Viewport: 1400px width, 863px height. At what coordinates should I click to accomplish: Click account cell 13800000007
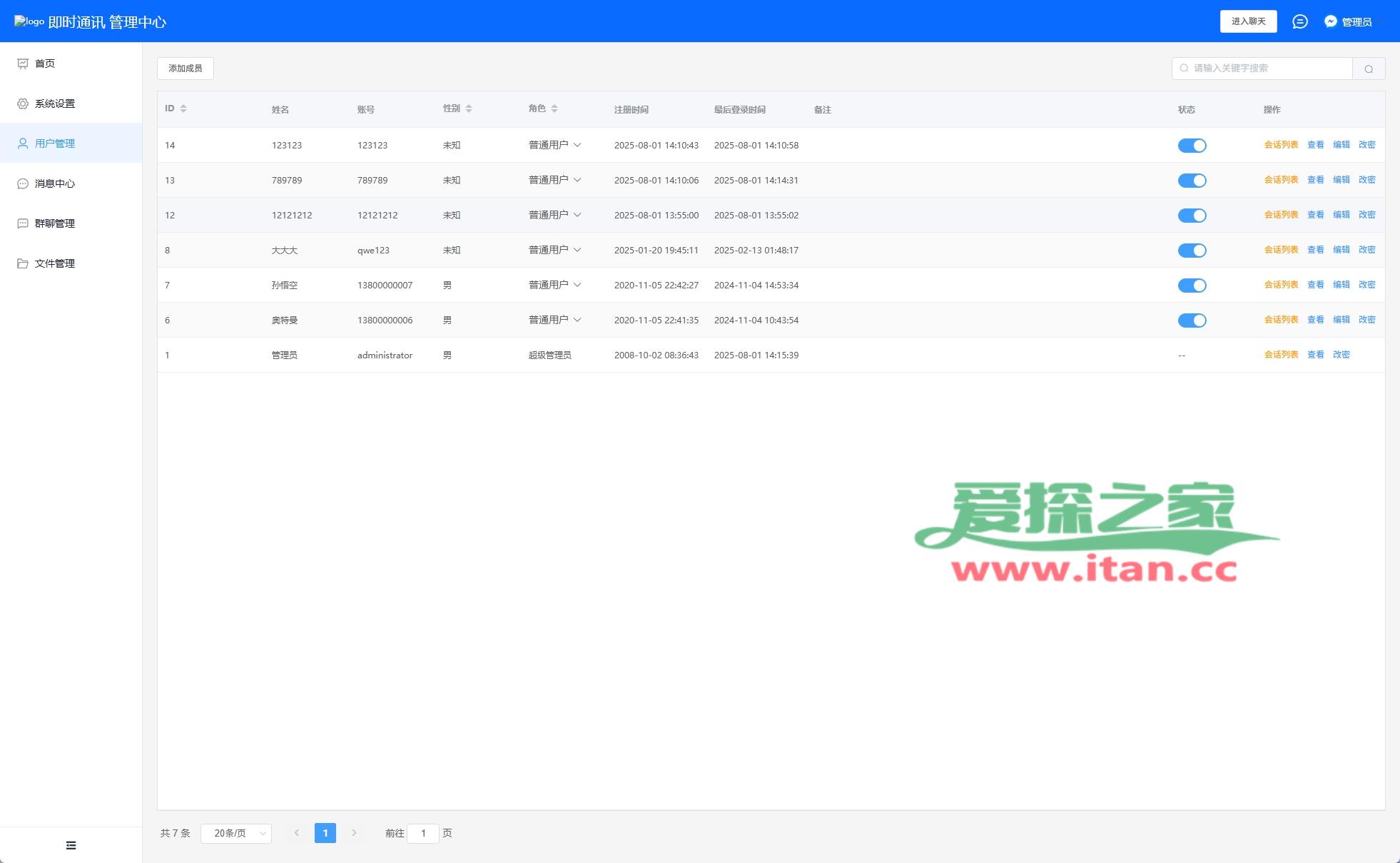click(x=385, y=286)
